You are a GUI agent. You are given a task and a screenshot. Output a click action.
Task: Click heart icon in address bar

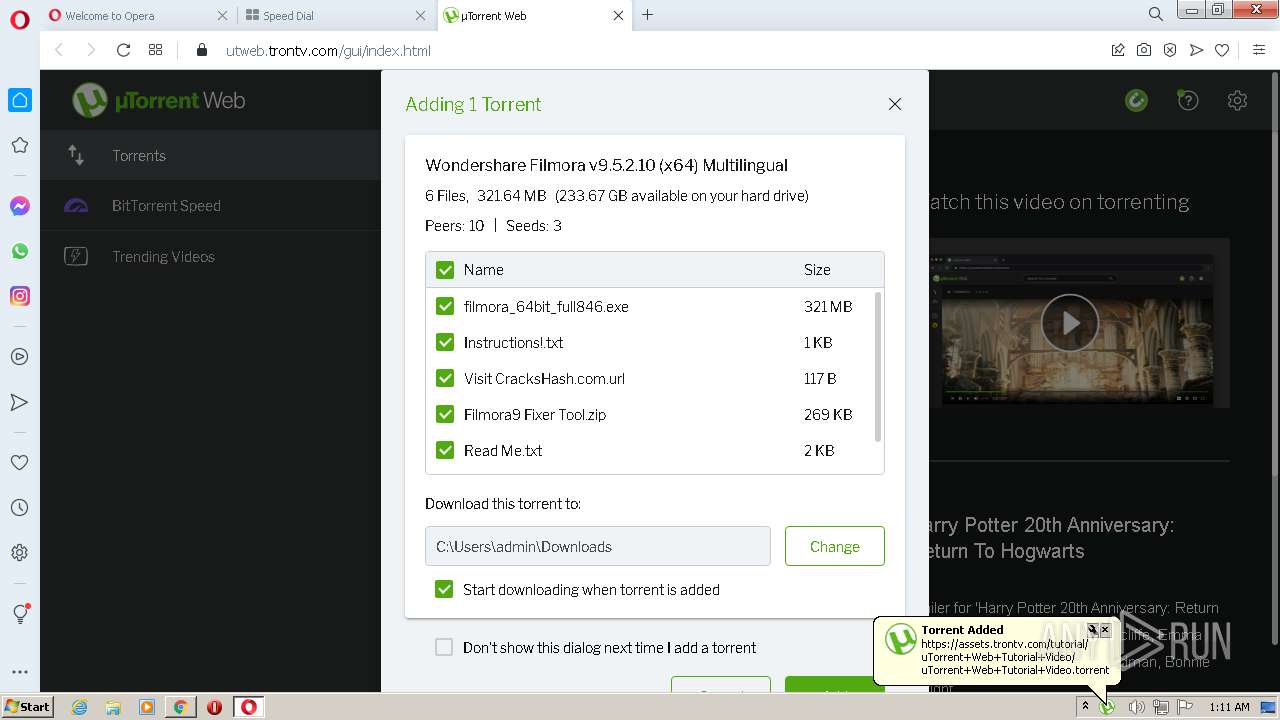pos(1222,50)
